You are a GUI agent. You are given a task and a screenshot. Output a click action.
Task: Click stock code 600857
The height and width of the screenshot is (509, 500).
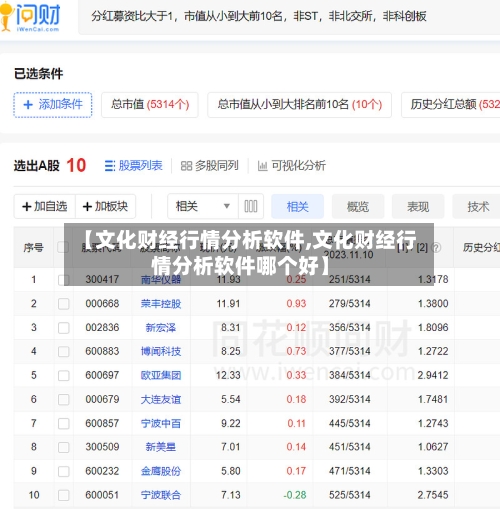pyautogui.click(x=102, y=423)
